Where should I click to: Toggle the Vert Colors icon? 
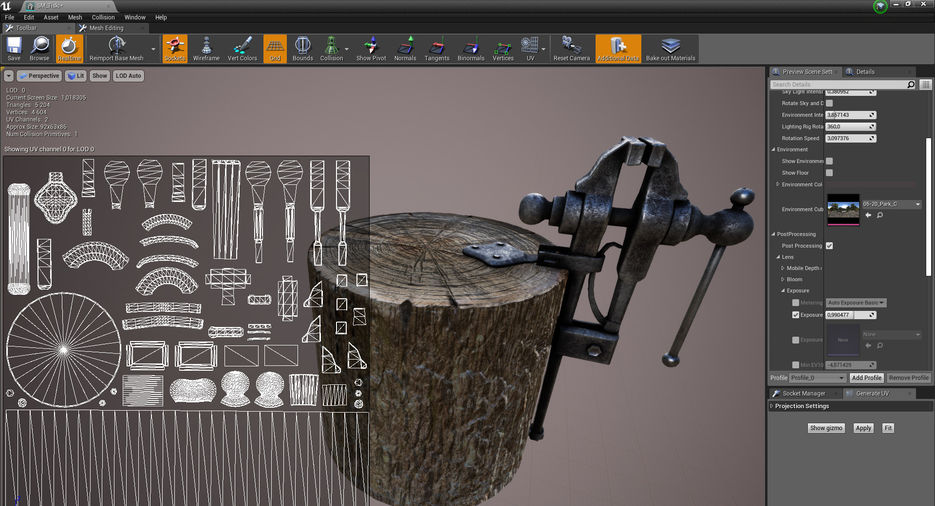(x=242, y=49)
